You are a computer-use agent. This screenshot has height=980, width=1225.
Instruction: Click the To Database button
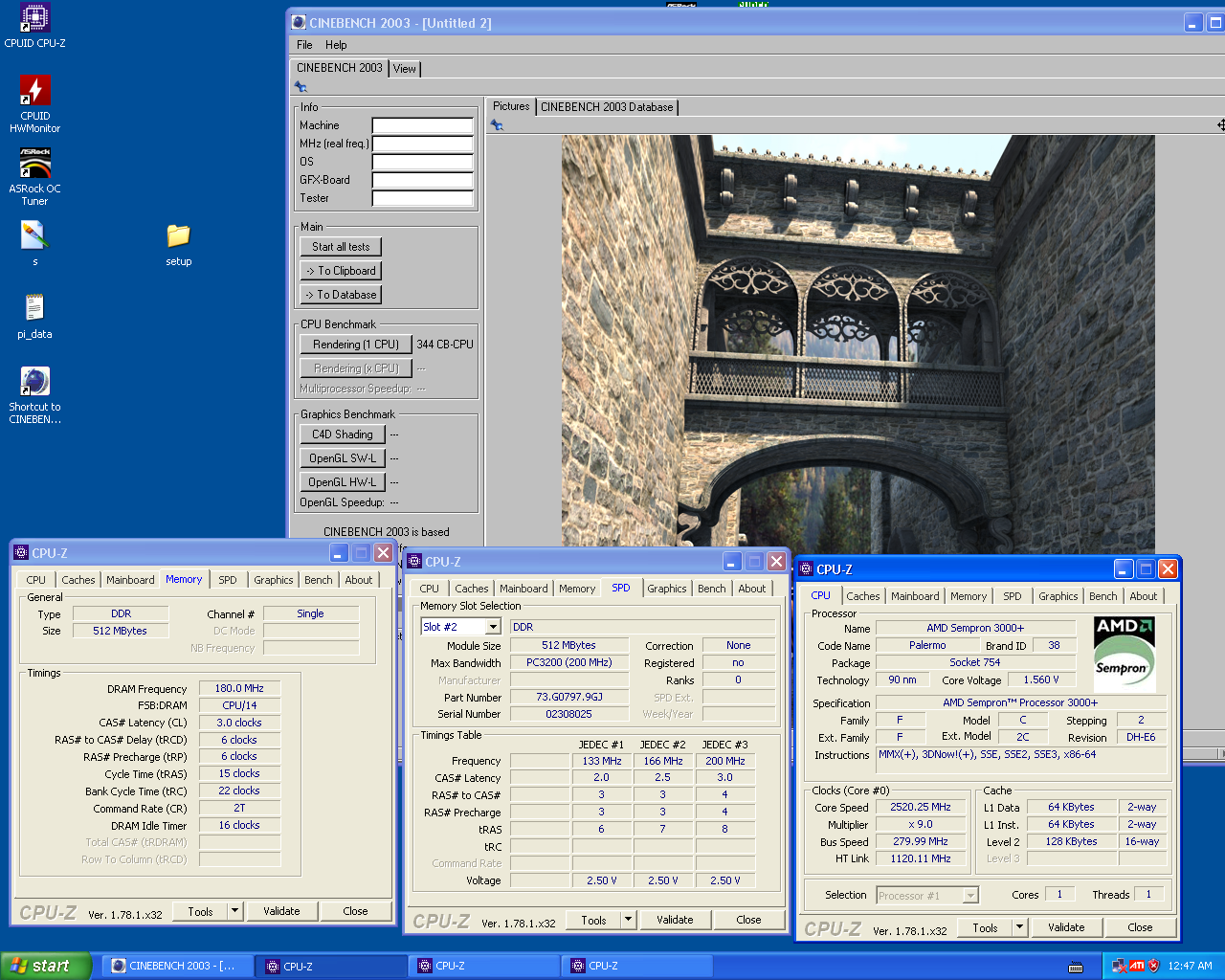point(341,295)
